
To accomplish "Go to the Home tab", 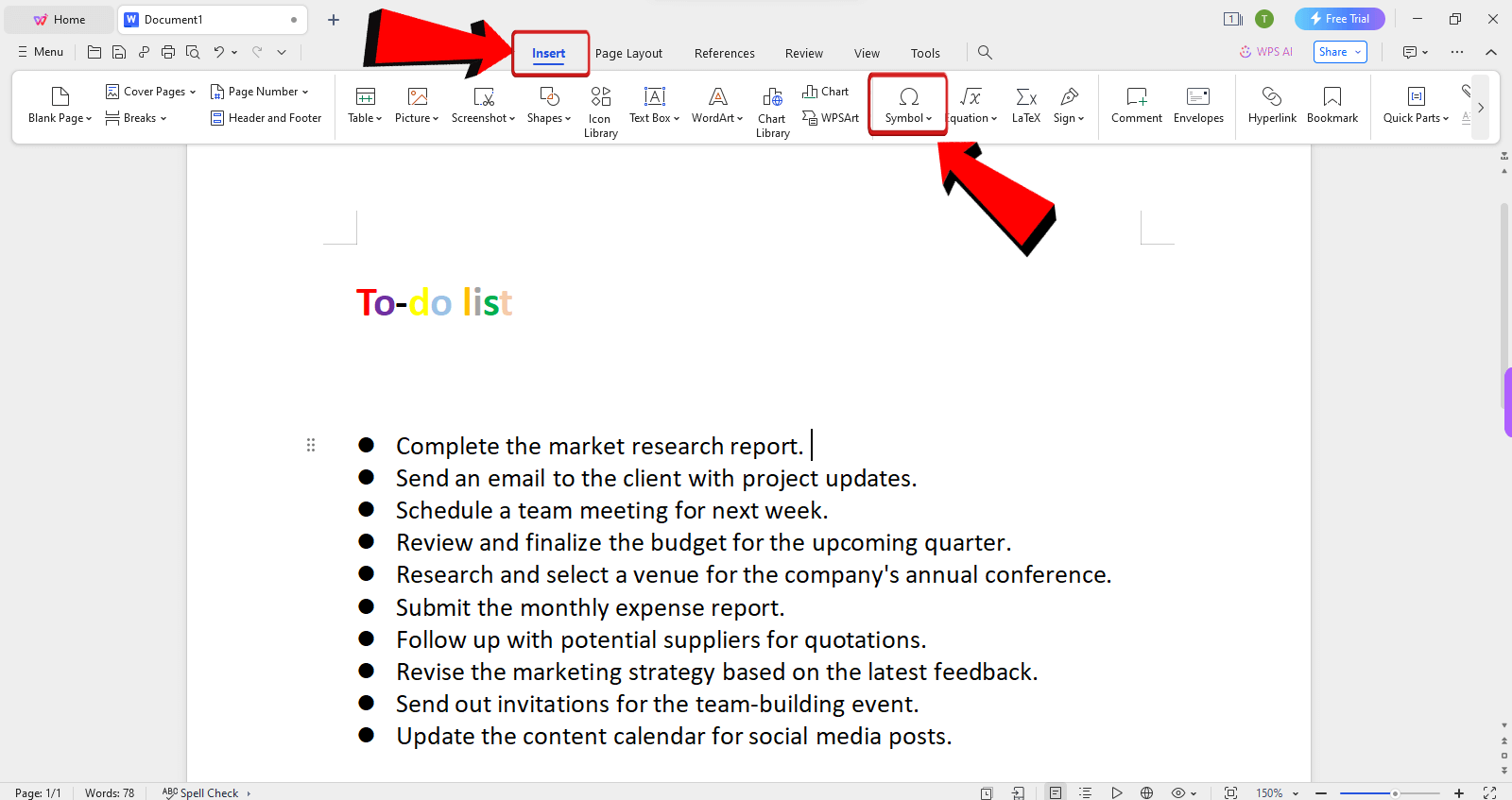I will 60,19.
